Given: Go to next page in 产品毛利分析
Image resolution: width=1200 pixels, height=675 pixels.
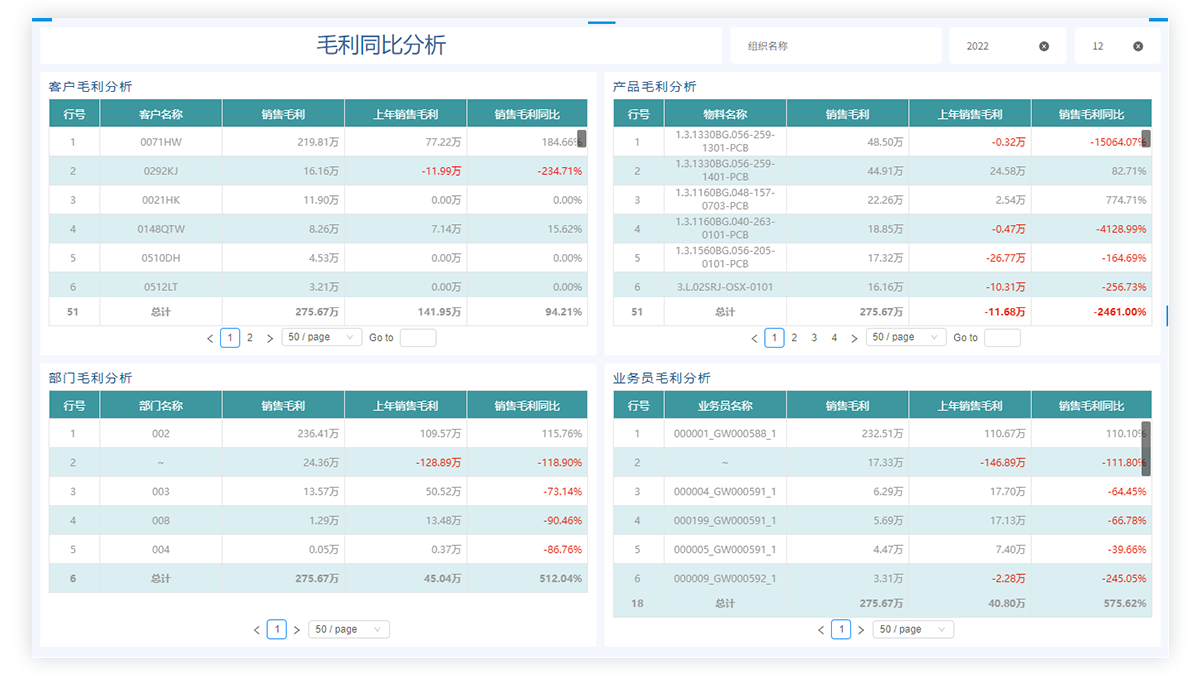Looking at the screenshot, I should tap(854, 338).
